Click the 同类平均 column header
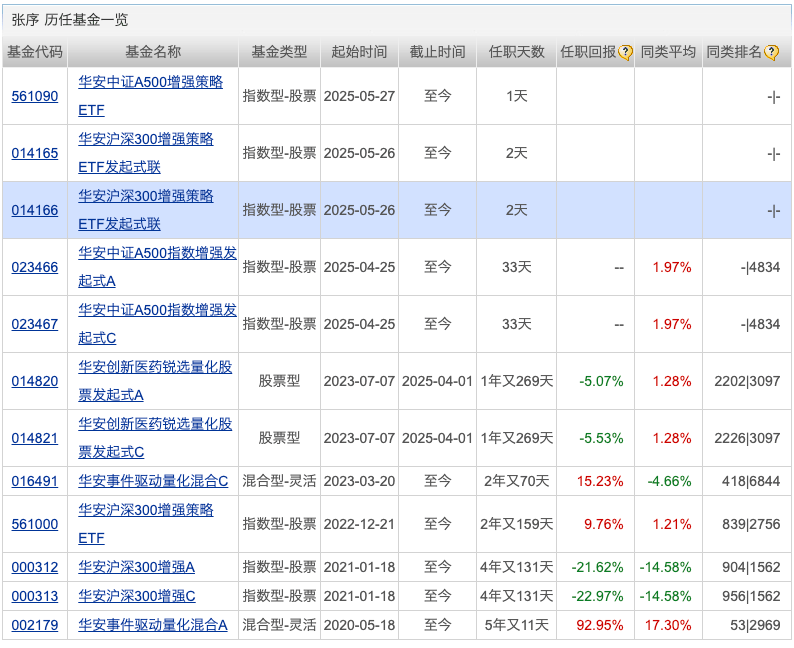 point(668,52)
